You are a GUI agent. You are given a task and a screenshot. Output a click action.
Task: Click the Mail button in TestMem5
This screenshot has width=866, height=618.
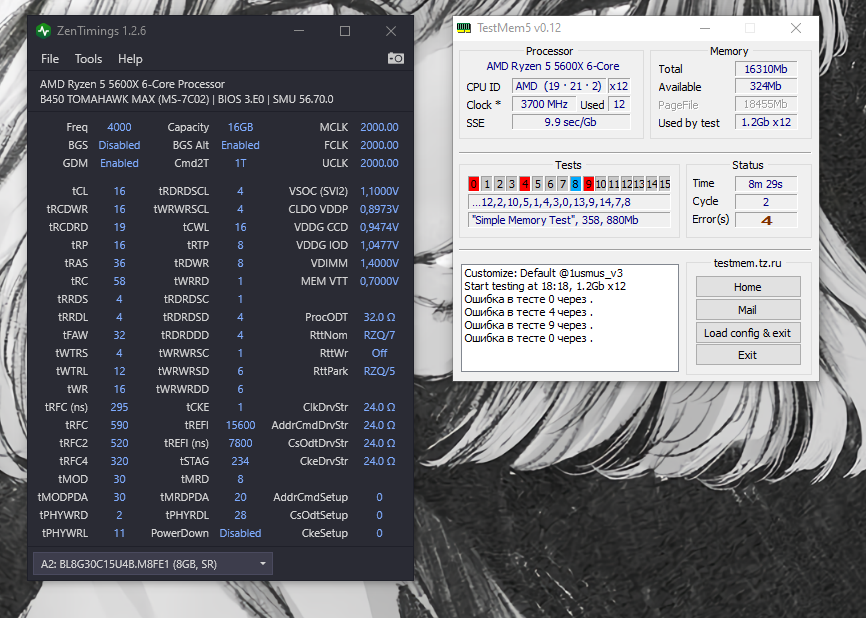coord(748,310)
